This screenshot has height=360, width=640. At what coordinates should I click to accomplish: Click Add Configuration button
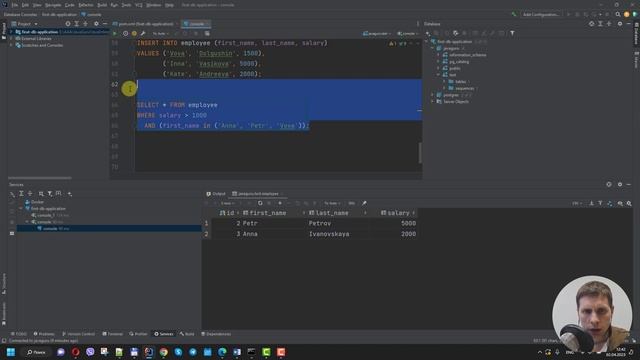coord(541,14)
